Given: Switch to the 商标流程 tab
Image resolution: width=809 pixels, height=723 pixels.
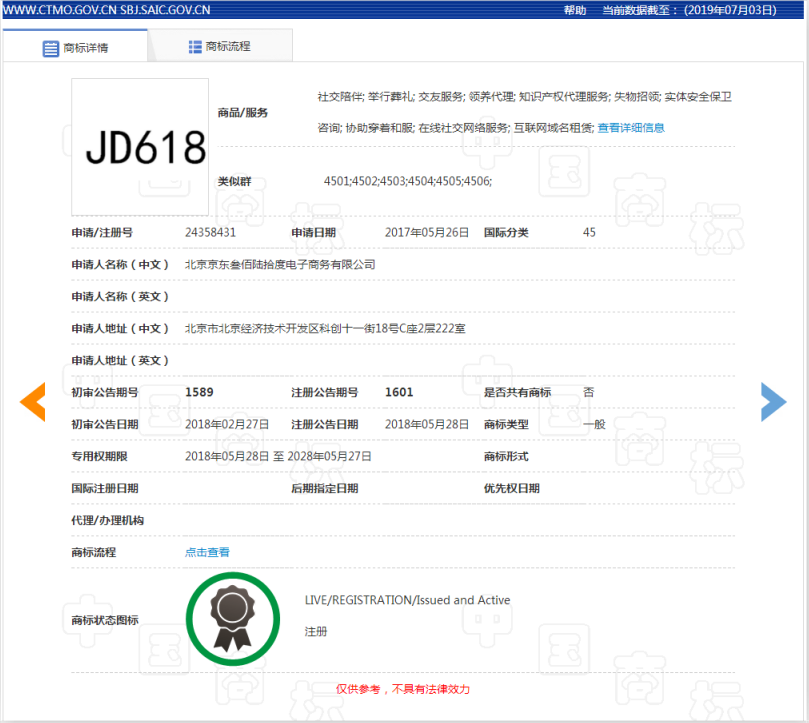Looking at the screenshot, I should (220, 46).
